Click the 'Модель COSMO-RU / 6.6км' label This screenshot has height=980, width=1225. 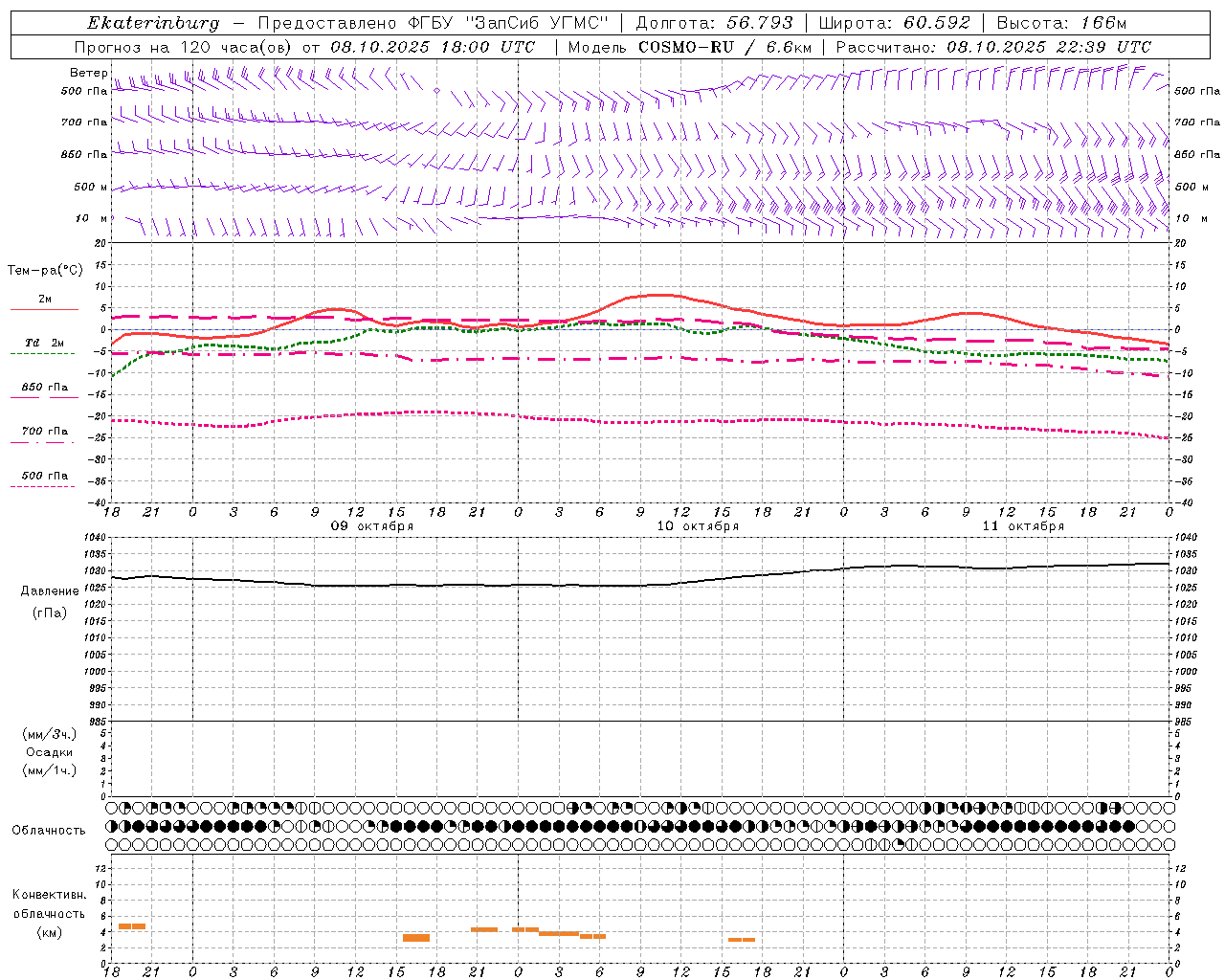click(x=690, y=47)
